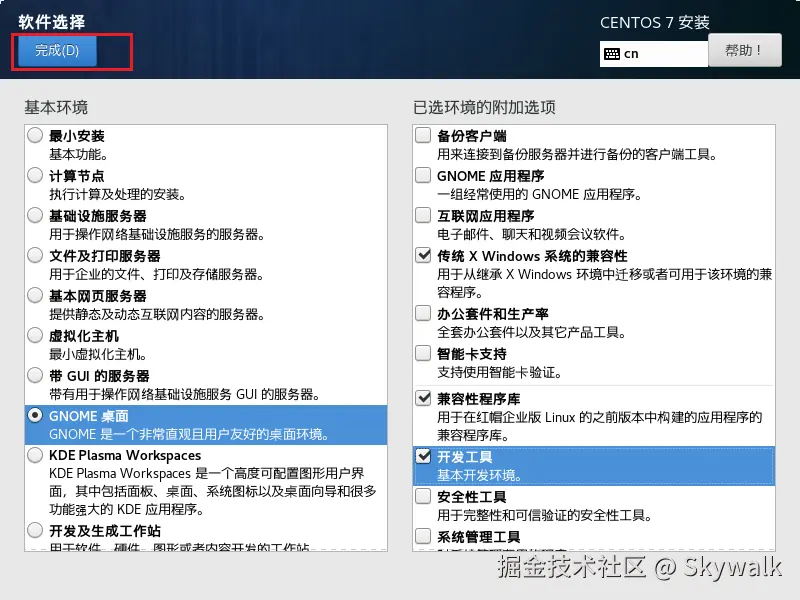Click the description text 基本功能。

click(x=78, y=154)
